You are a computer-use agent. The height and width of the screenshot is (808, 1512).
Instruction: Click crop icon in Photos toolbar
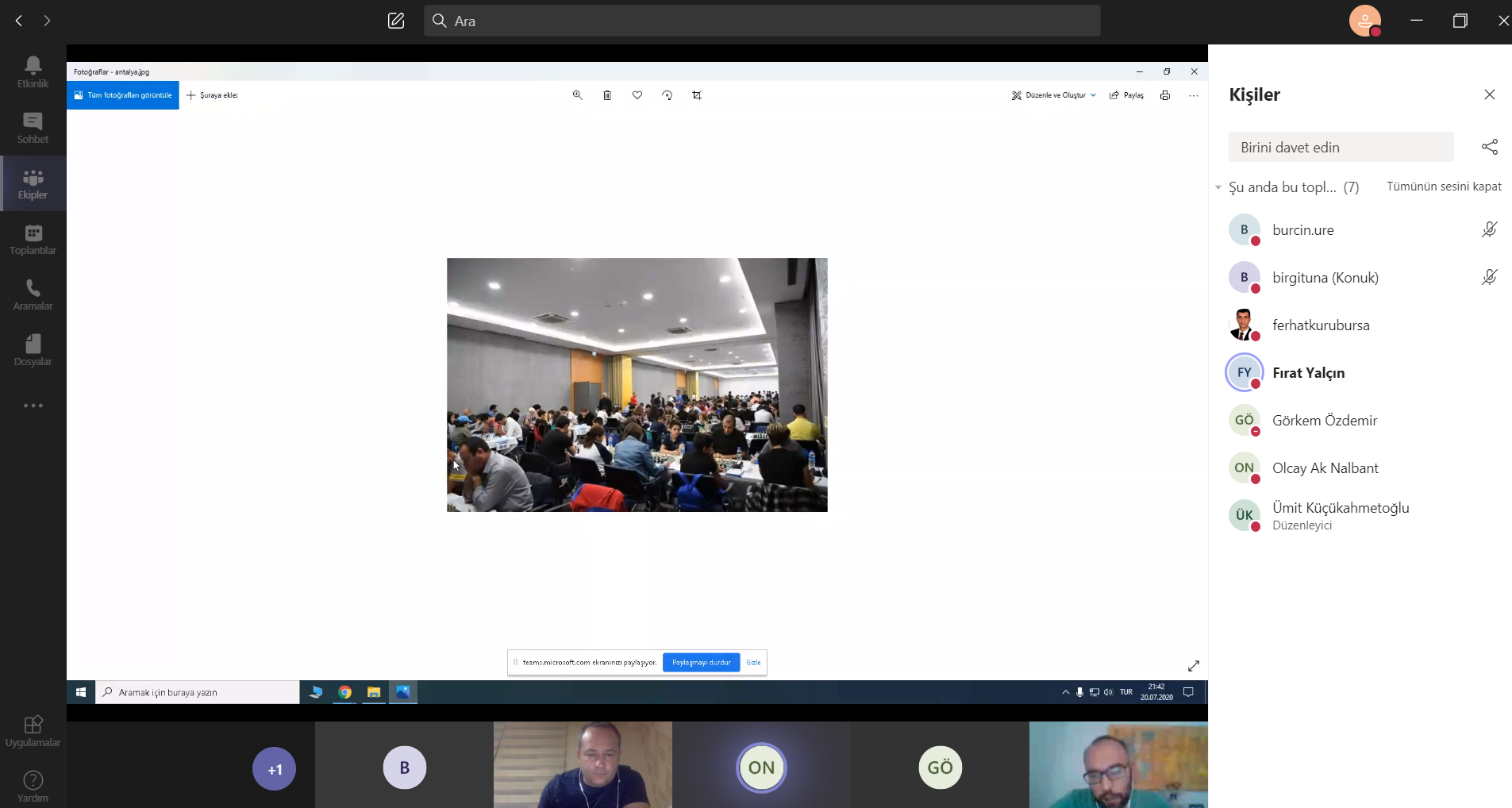pyautogui.click(x=697, y=95)
